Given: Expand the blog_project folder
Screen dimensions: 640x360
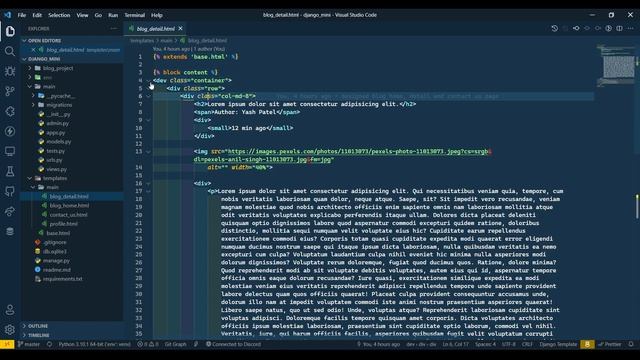Looking at the screenshot, I should (x=72, y=68).
